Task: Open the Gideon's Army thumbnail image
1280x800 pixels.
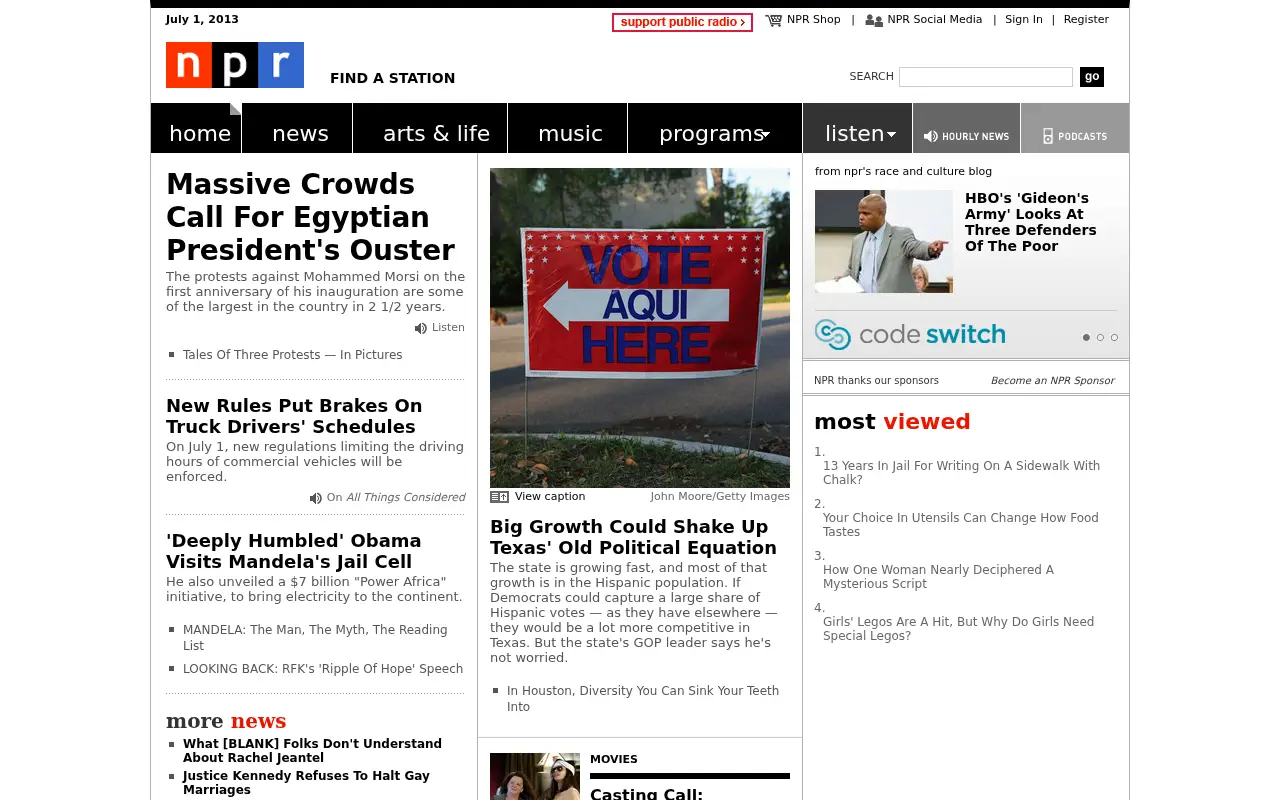Action: [x=884, y=241]
